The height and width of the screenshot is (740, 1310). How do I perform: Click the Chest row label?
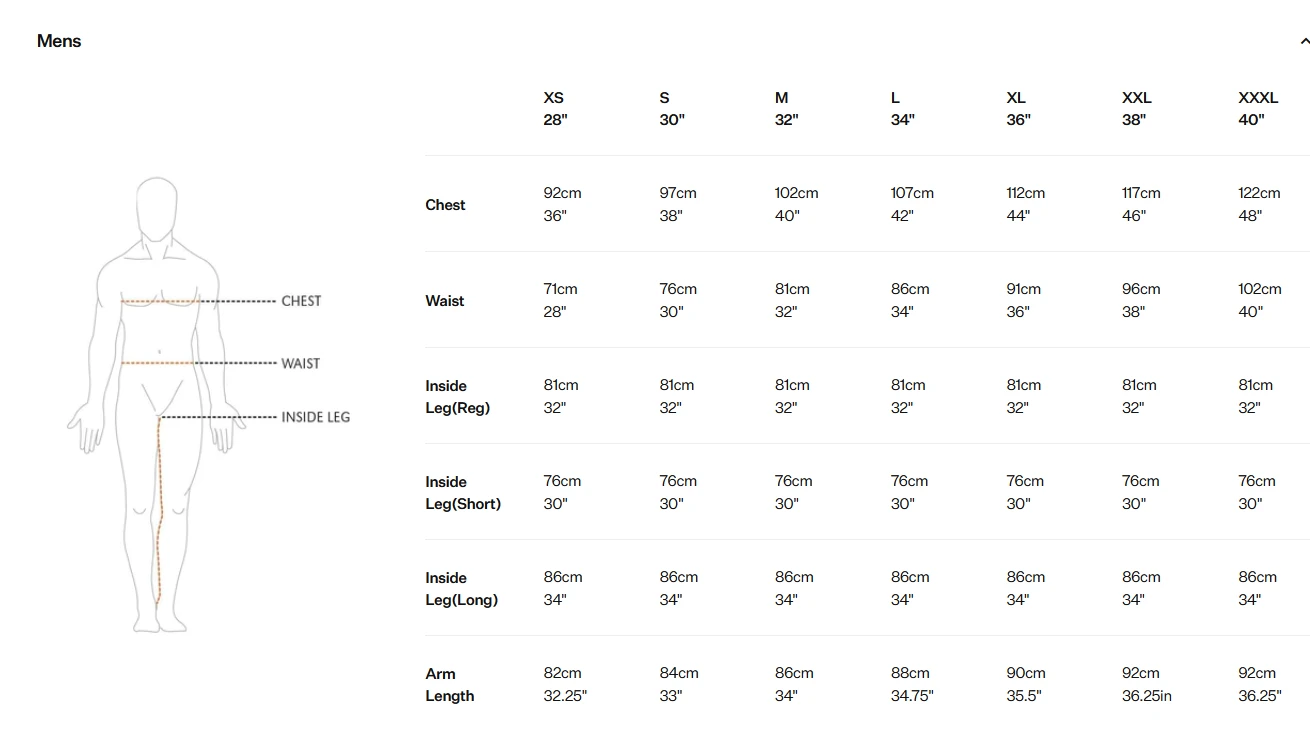445,205
